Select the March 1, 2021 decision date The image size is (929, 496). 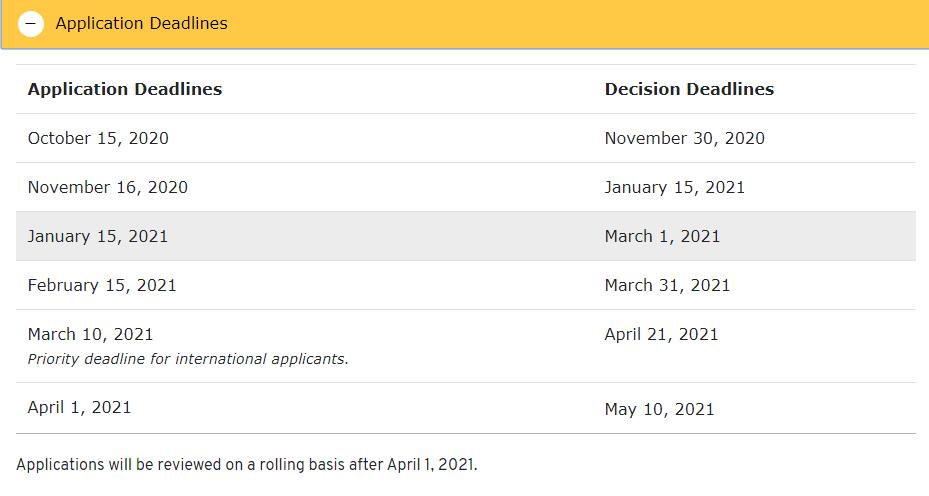tap(662, 236)
